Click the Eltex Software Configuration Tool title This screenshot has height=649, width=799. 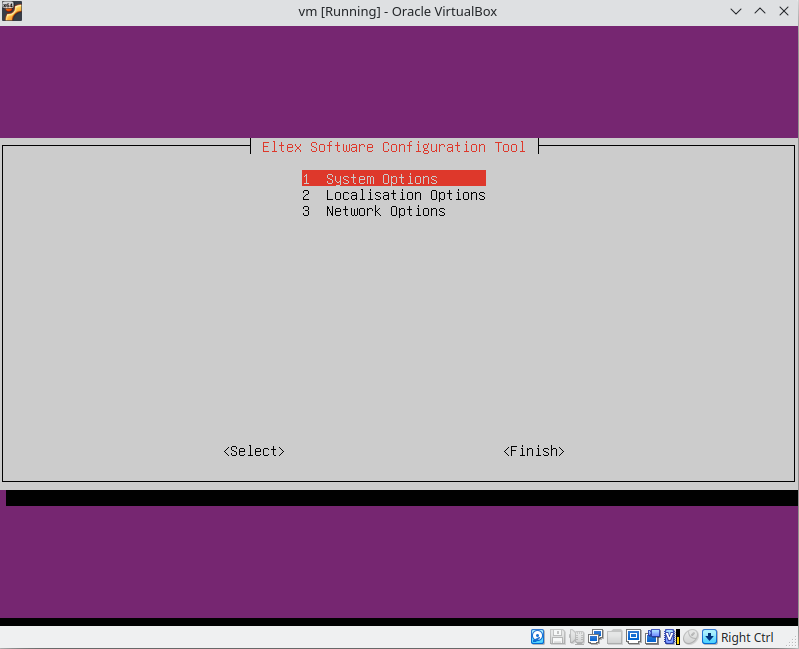coord(393,147)
